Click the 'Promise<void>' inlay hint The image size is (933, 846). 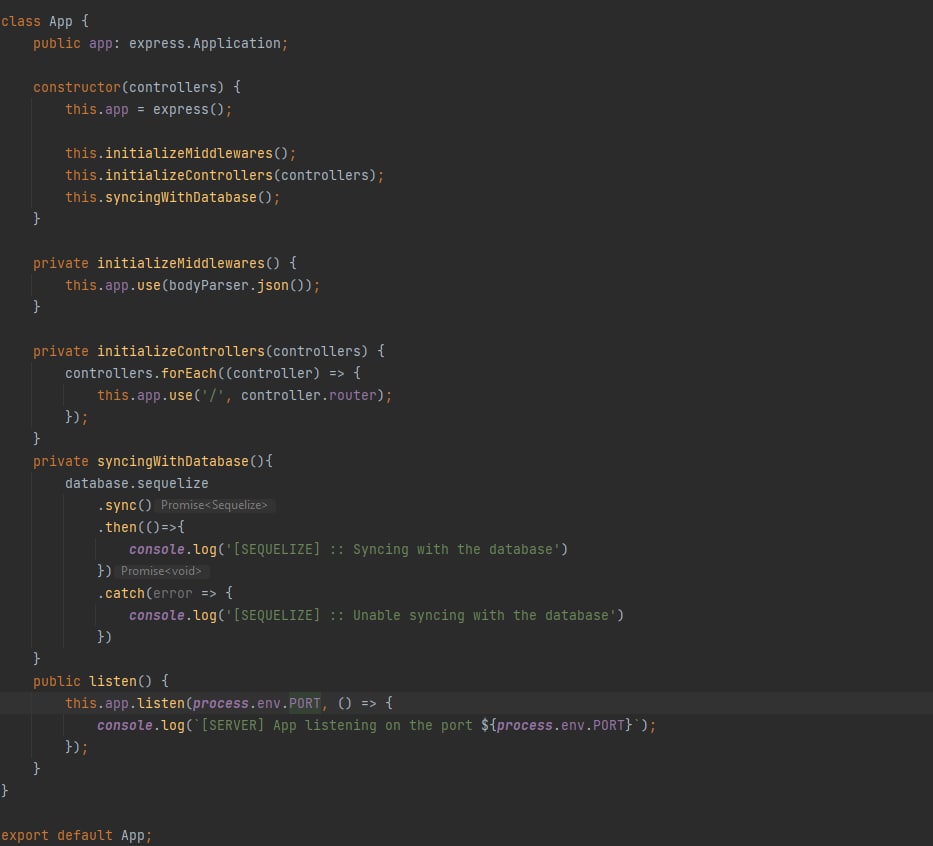click(161, 571)
